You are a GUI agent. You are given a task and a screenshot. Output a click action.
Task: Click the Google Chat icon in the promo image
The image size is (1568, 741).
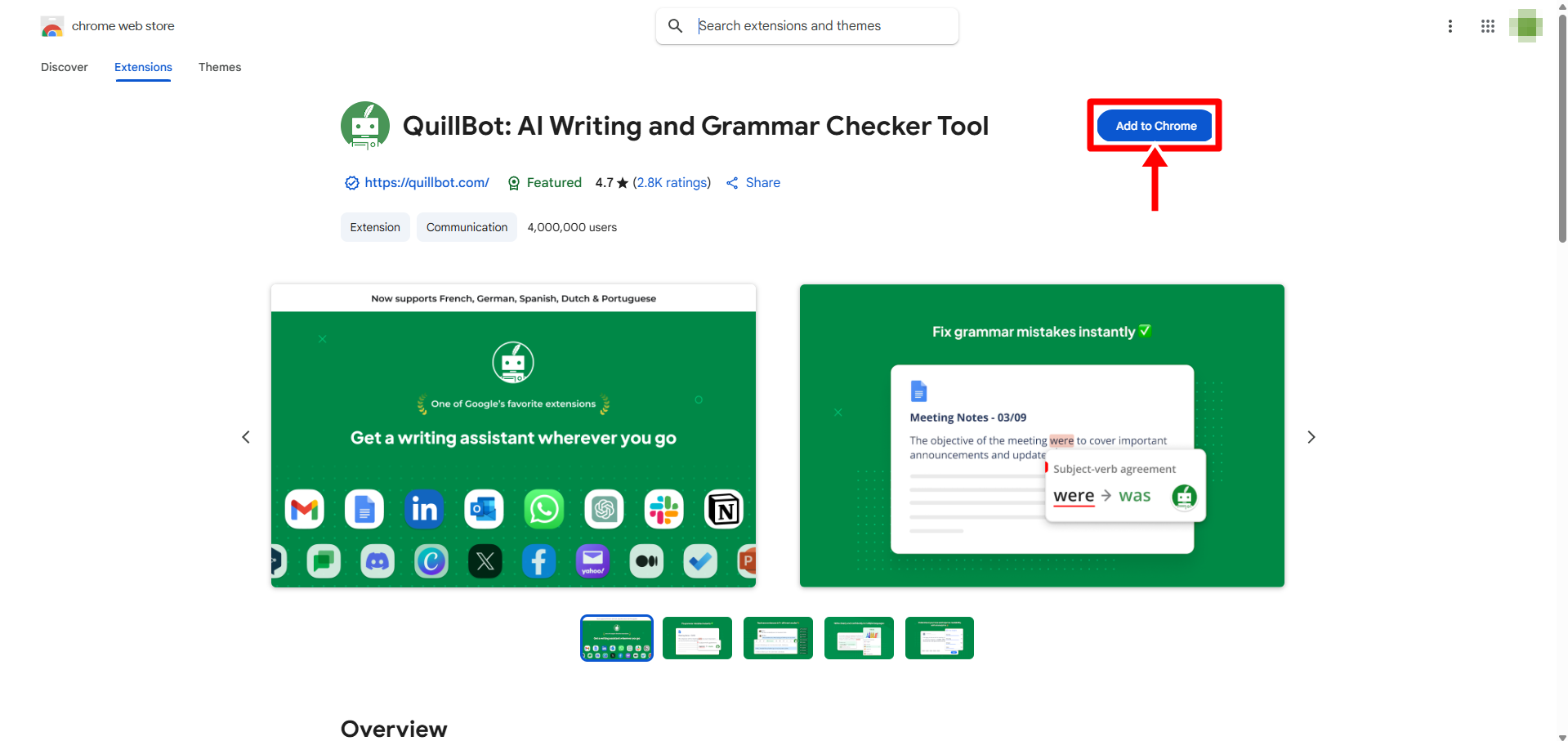point(324,561)
